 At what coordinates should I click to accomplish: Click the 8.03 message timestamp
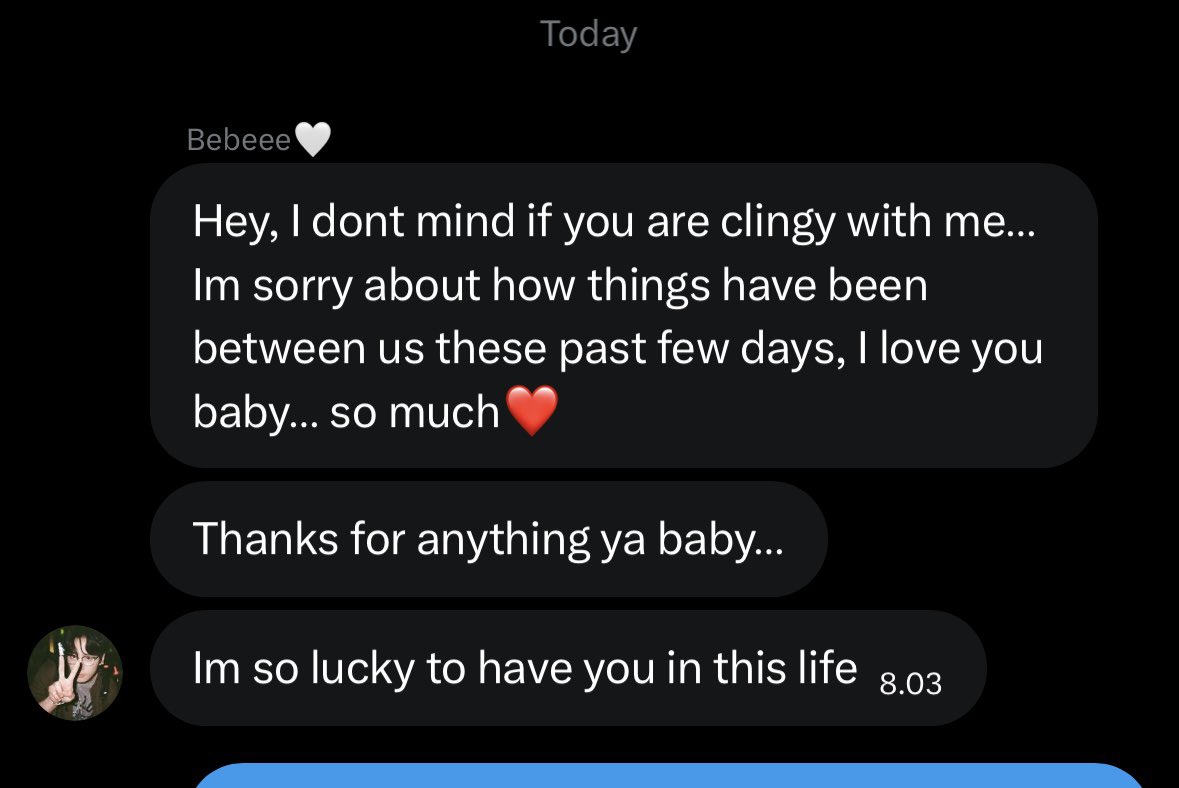[x=911, y=683]
